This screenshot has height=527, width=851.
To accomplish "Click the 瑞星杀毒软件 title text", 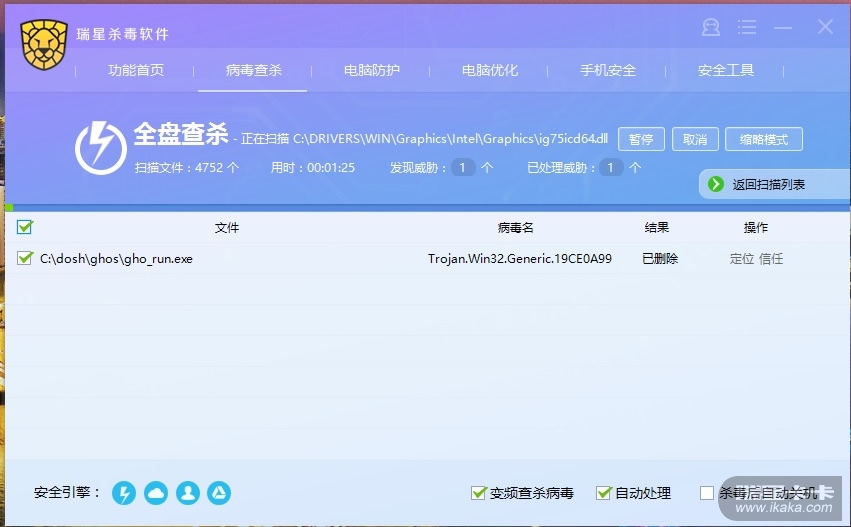I will [123, 34].
